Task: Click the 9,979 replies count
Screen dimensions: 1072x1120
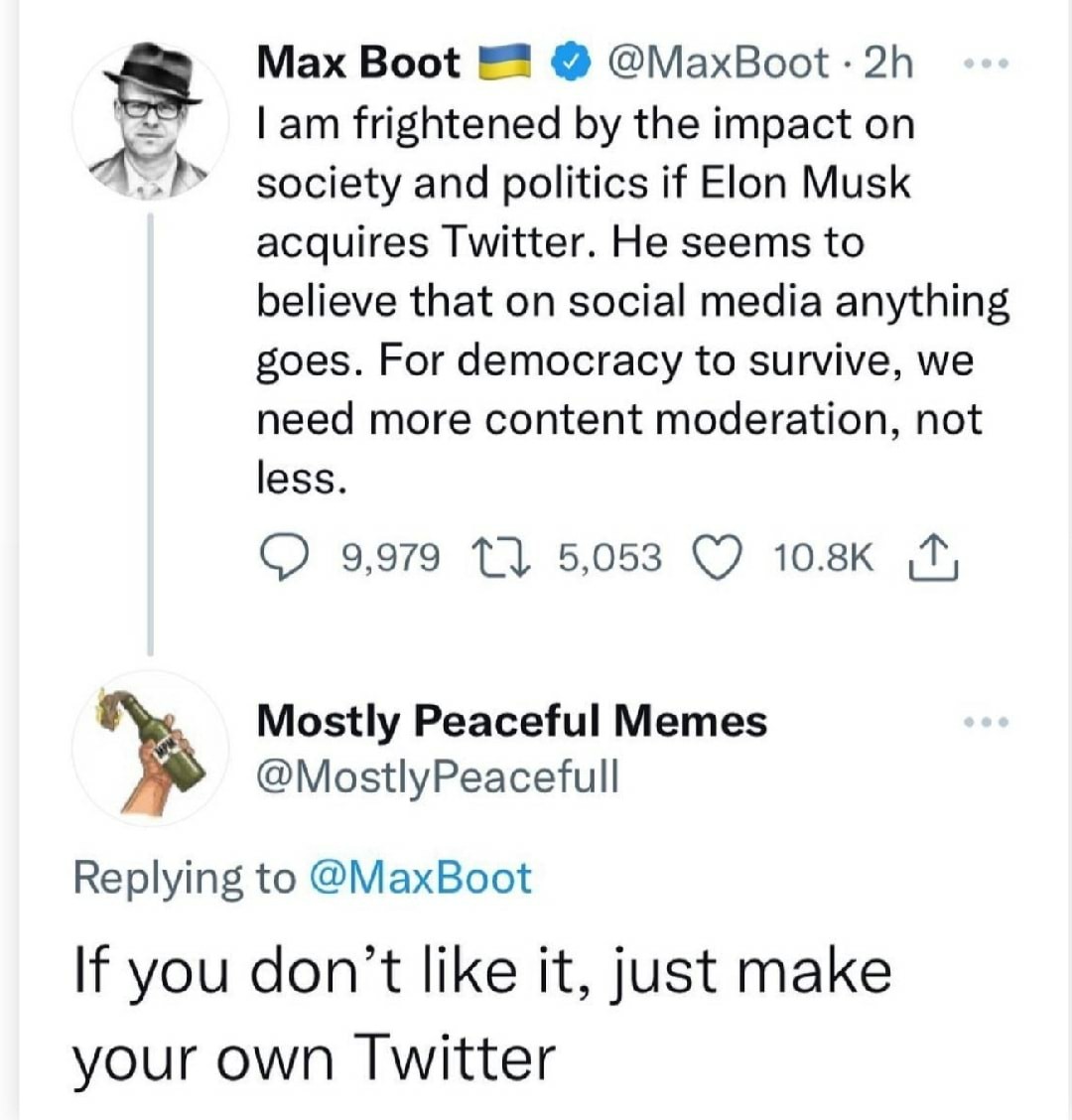Action: pyautogui.click(x=391, y=558)
